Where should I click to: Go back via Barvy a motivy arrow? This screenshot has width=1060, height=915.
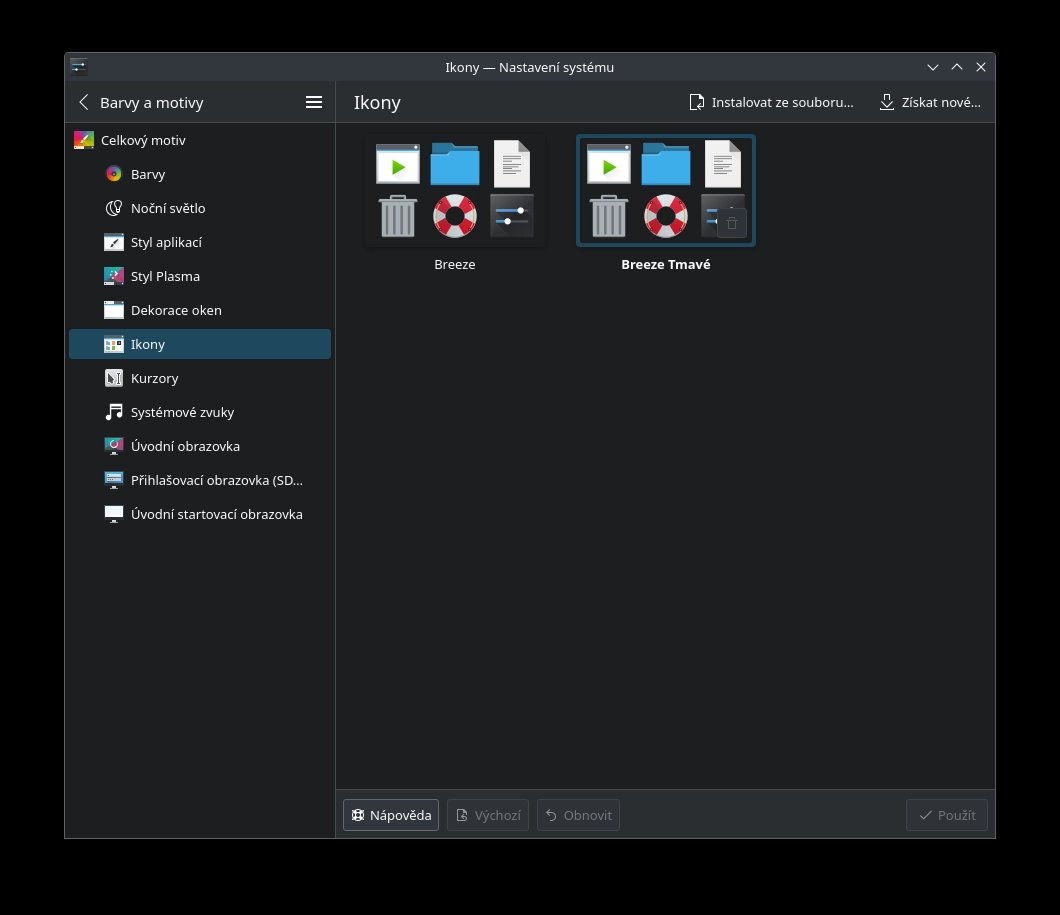click(84, 102)
